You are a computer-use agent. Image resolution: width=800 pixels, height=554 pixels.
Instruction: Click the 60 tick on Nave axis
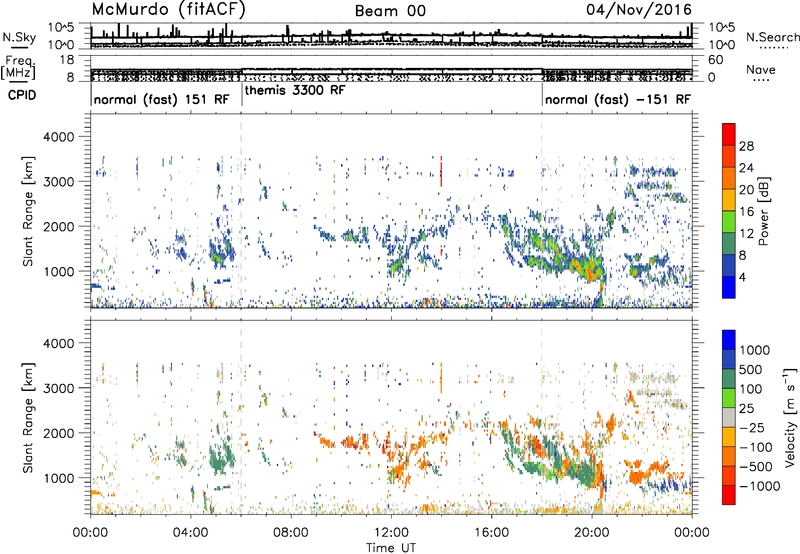point(715,60)
